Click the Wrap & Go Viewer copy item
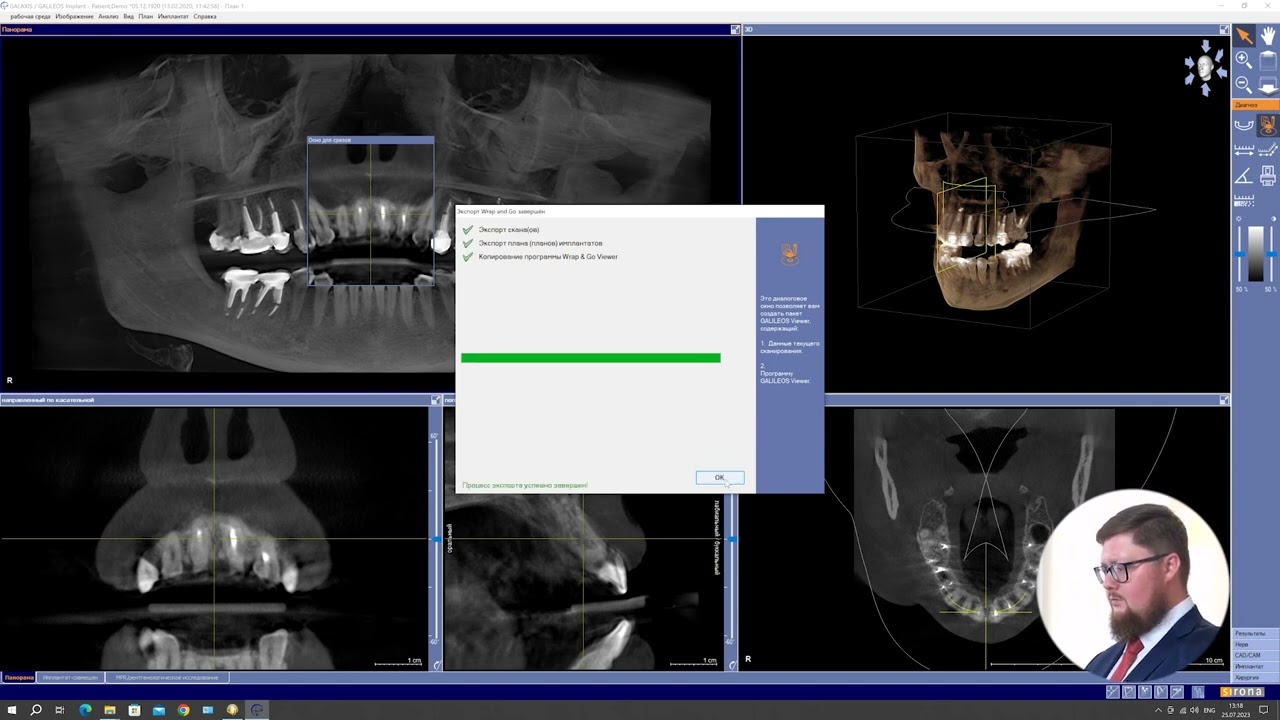Viewport: 1280px width, 720px height. click(x=540, y=257)
